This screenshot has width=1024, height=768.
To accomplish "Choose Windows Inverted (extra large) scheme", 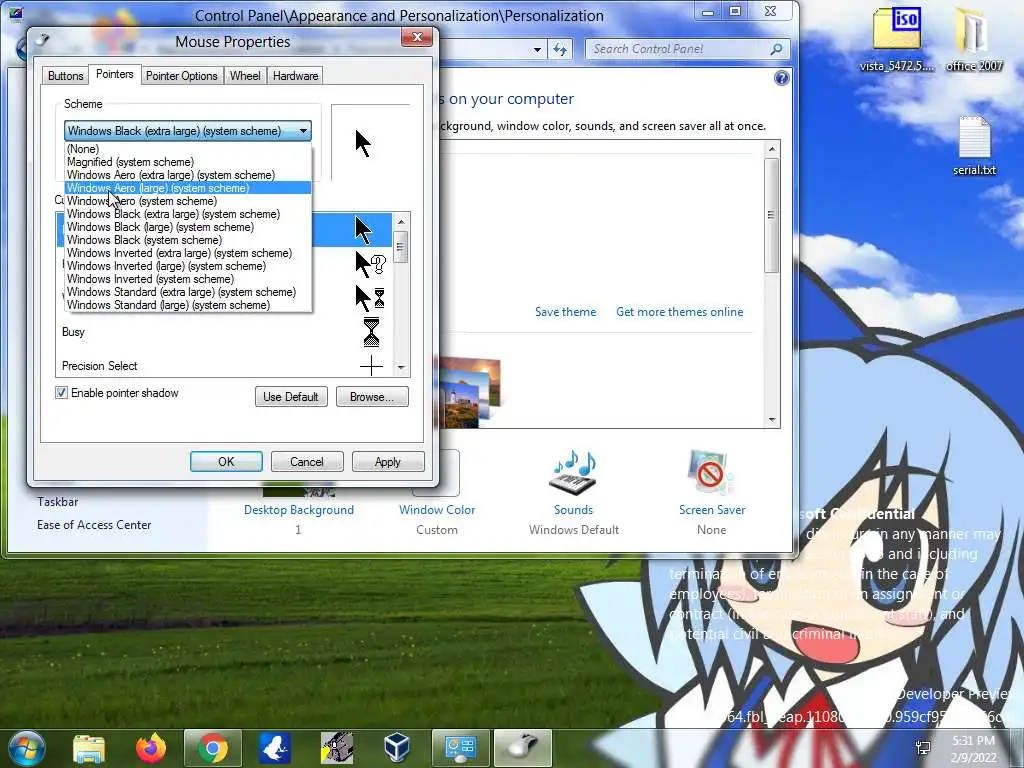I will pos(188,253).
